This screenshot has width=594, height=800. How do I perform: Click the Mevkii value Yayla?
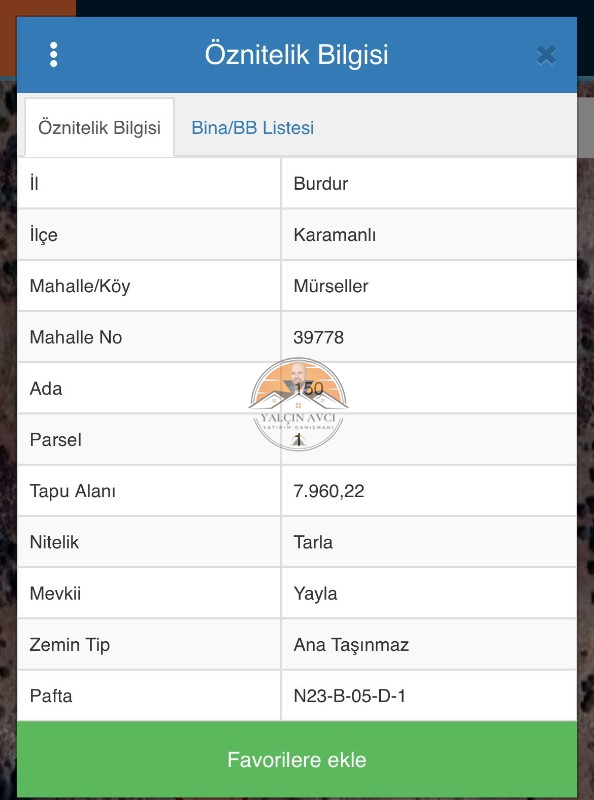[x=315, y=594]
